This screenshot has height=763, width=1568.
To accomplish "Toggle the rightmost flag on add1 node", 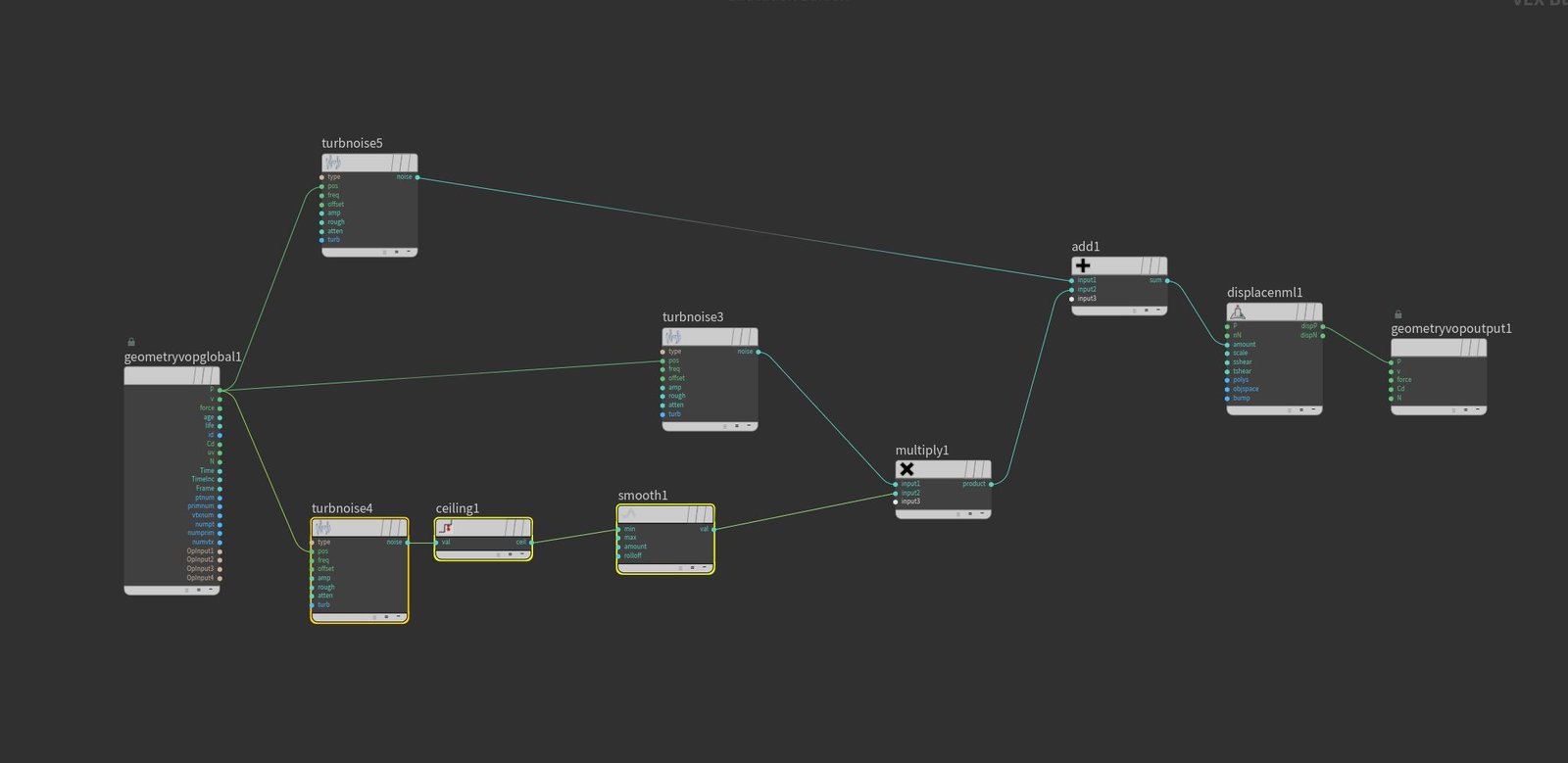I will [1159, 265].
